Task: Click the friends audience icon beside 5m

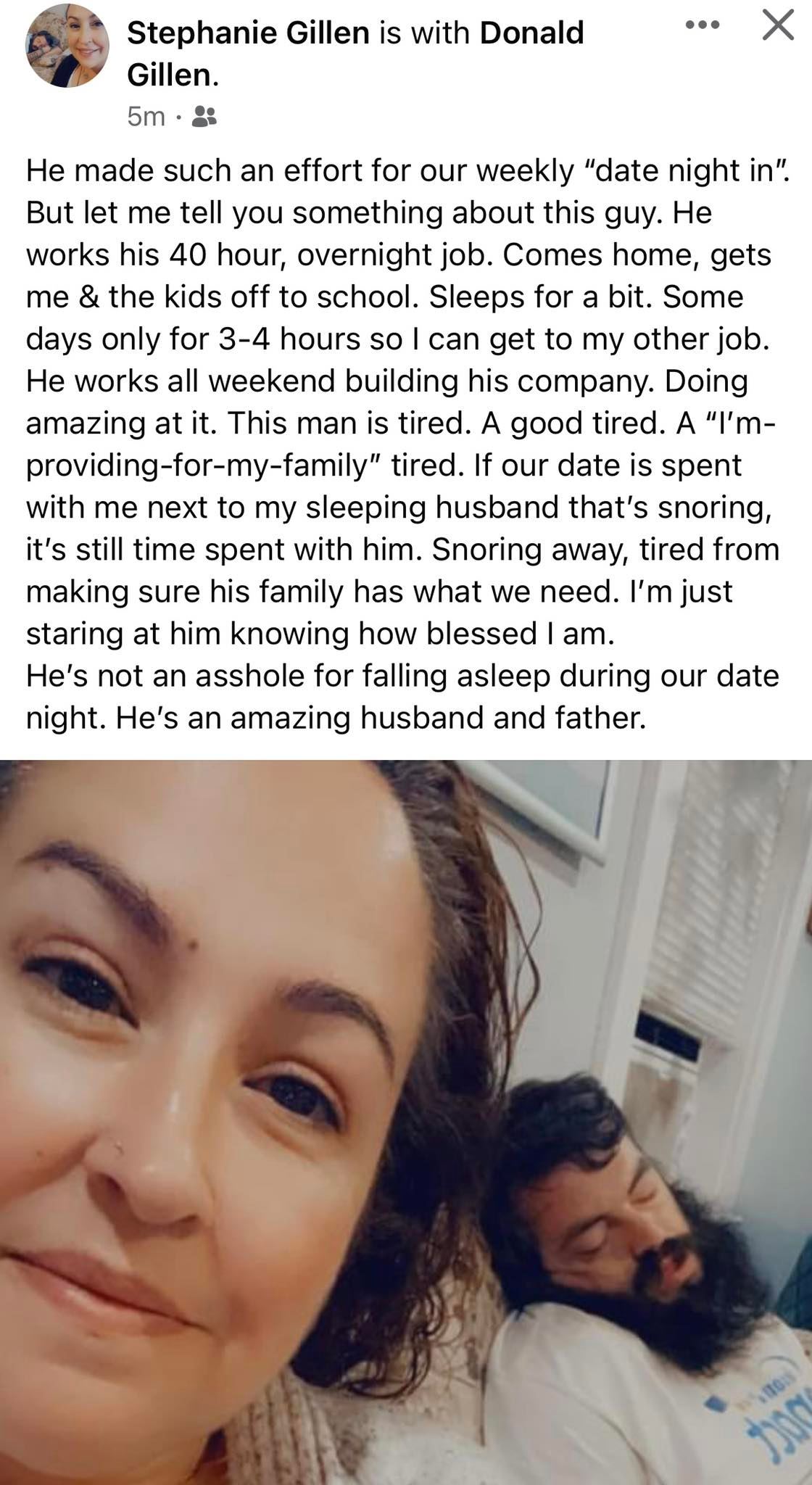Action: pyautogui.click(x=204, y=116)
